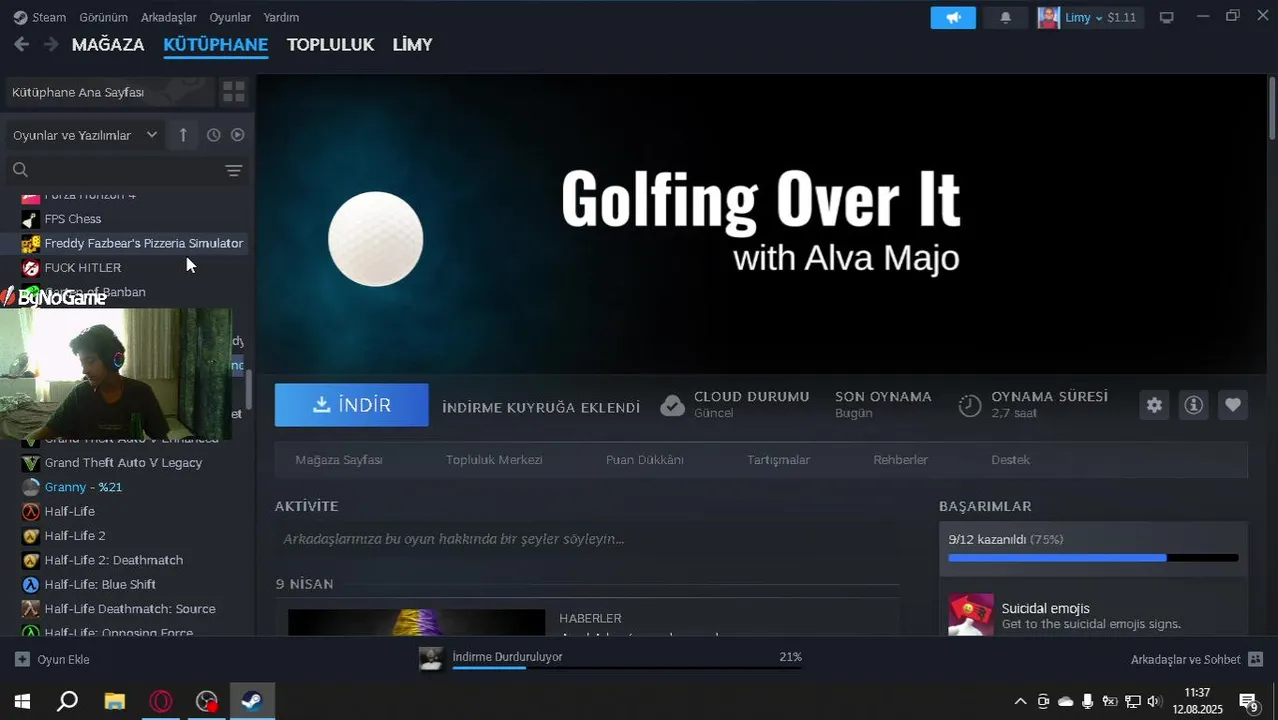Screen dimensions: 1278x720
Task: Switch to the KÜTÜPHANE tab
Action: tap(216, 44)
